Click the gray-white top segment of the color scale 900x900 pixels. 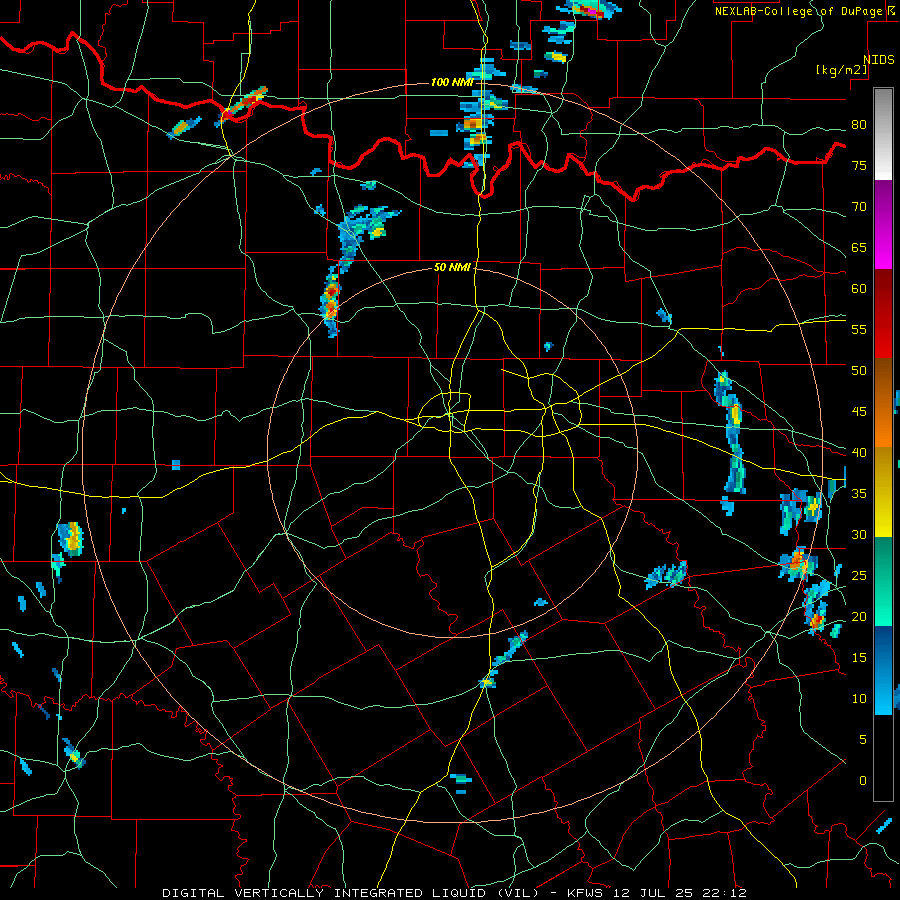point(883,134)
